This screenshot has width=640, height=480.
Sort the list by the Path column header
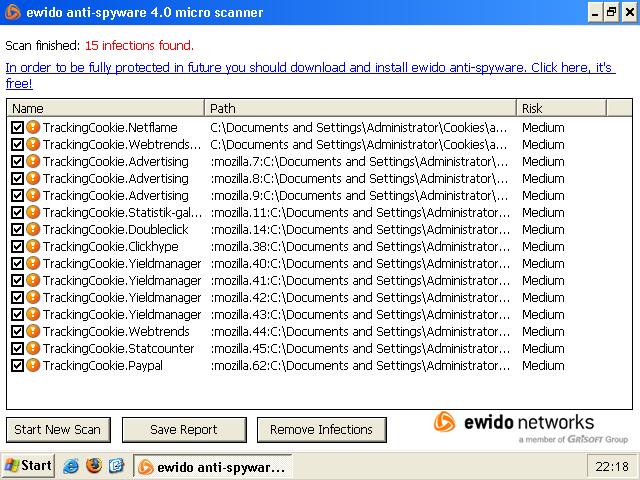[x=360, y=108]
